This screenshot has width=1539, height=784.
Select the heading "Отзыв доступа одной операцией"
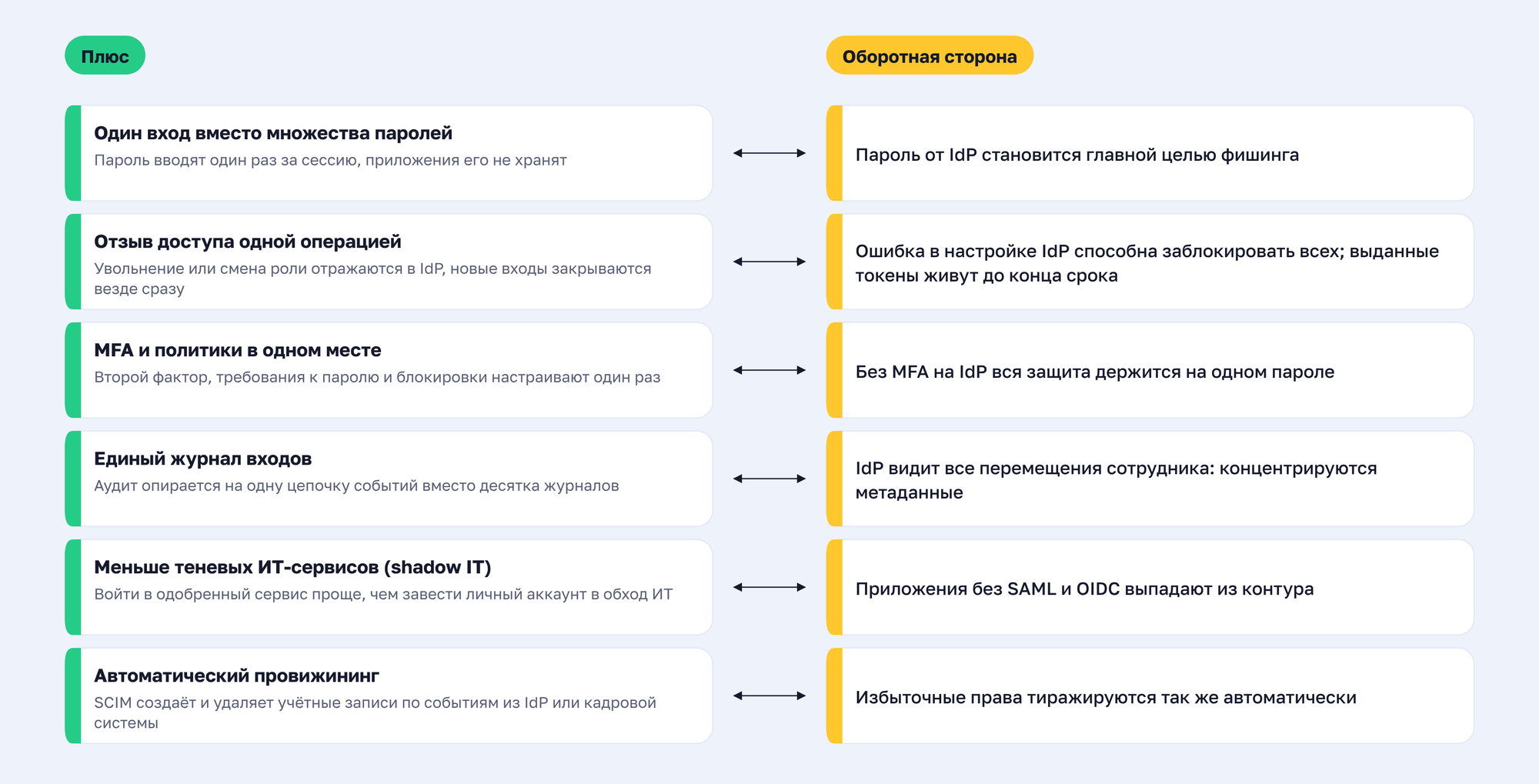pos(248,242)
